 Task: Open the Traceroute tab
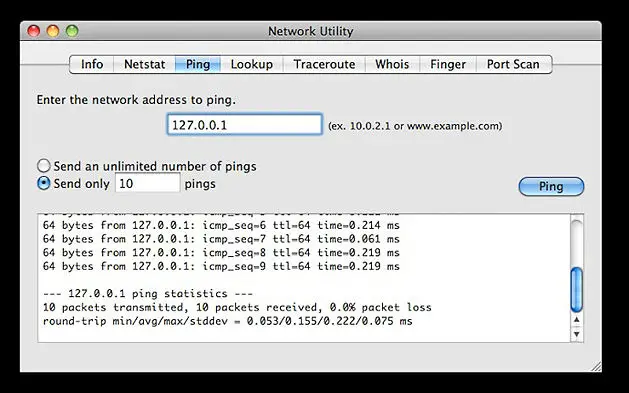click(324, 65)
